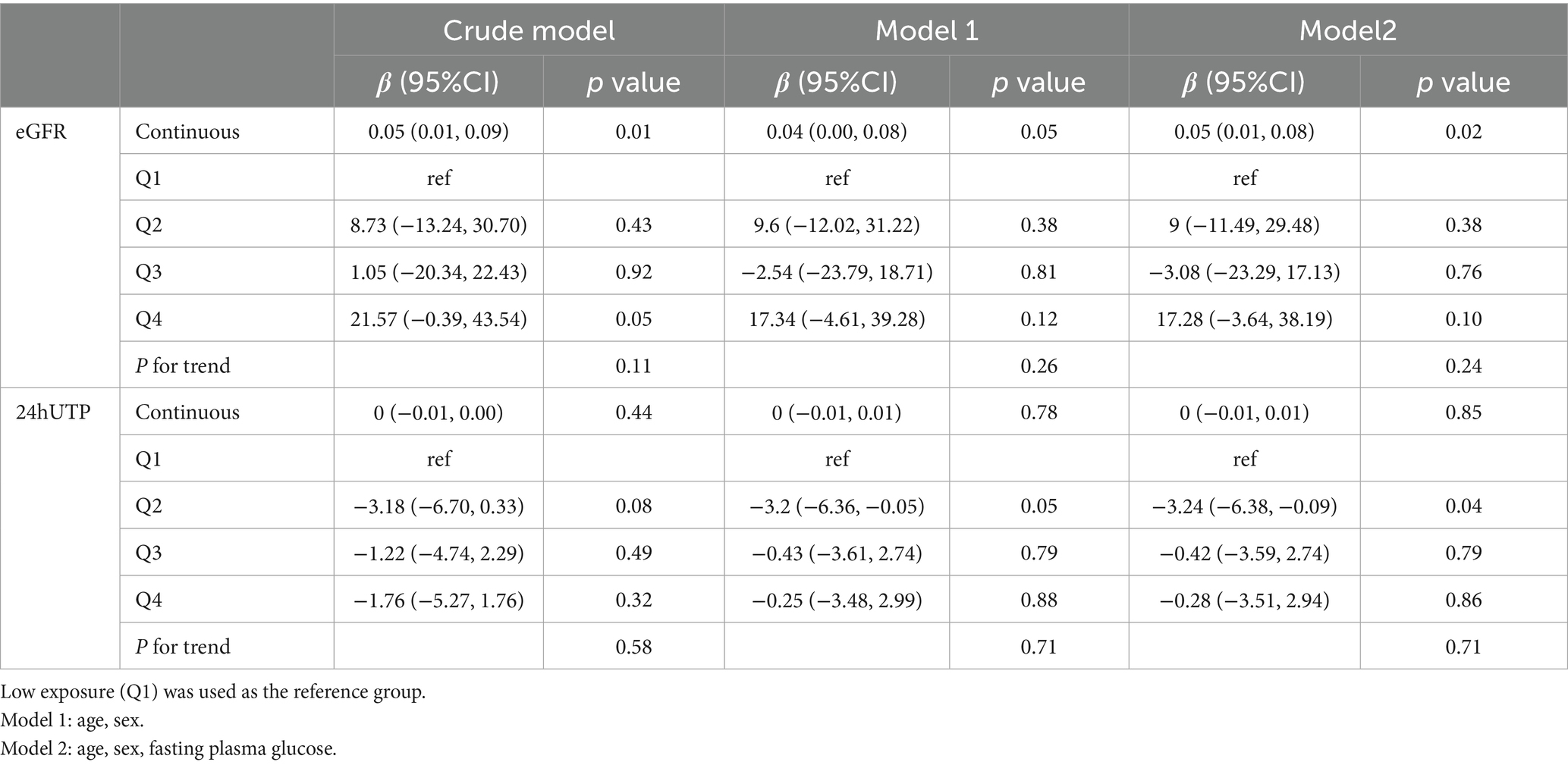This screenshot has width=1568, height=765.
Task: Select the cell −3.08 (−23.29, 17.13)
Action: point(1244,272)
